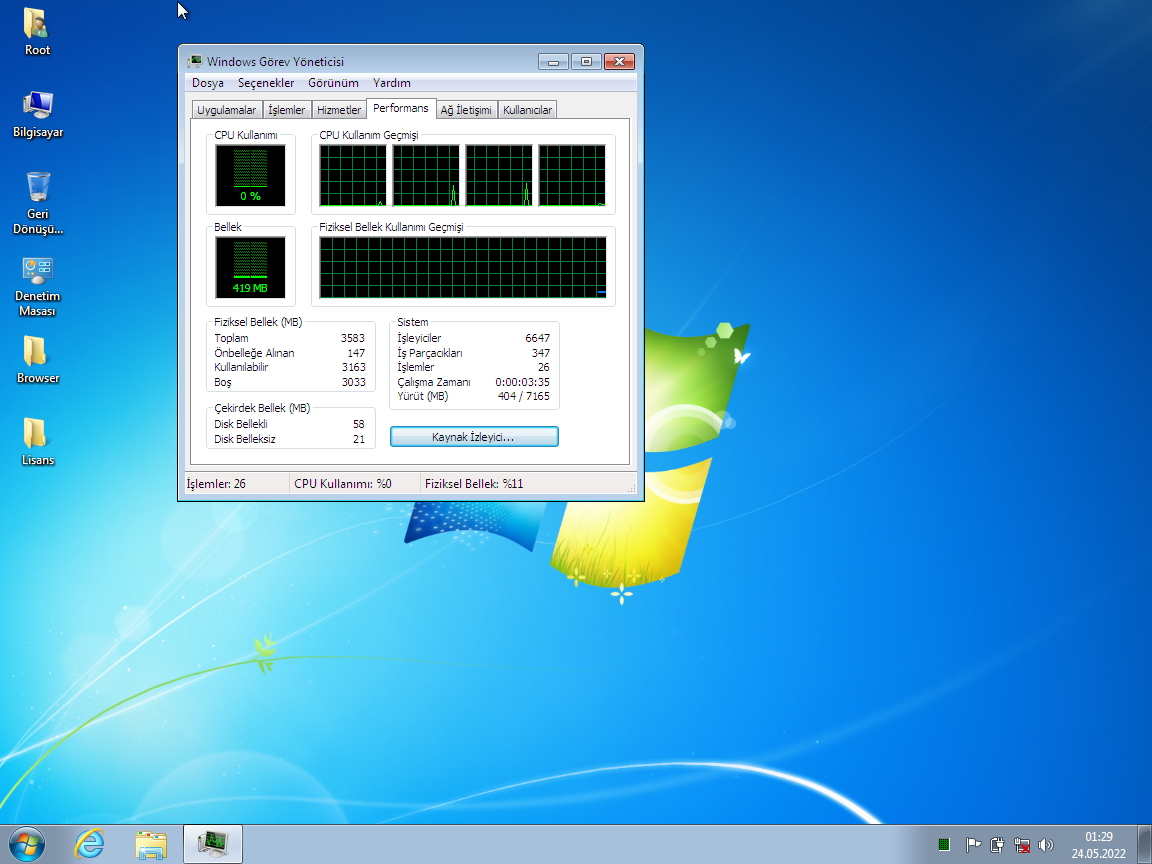Switch to the İşlemler tab
Screen dimensions: 1152x864
[287, 110]
